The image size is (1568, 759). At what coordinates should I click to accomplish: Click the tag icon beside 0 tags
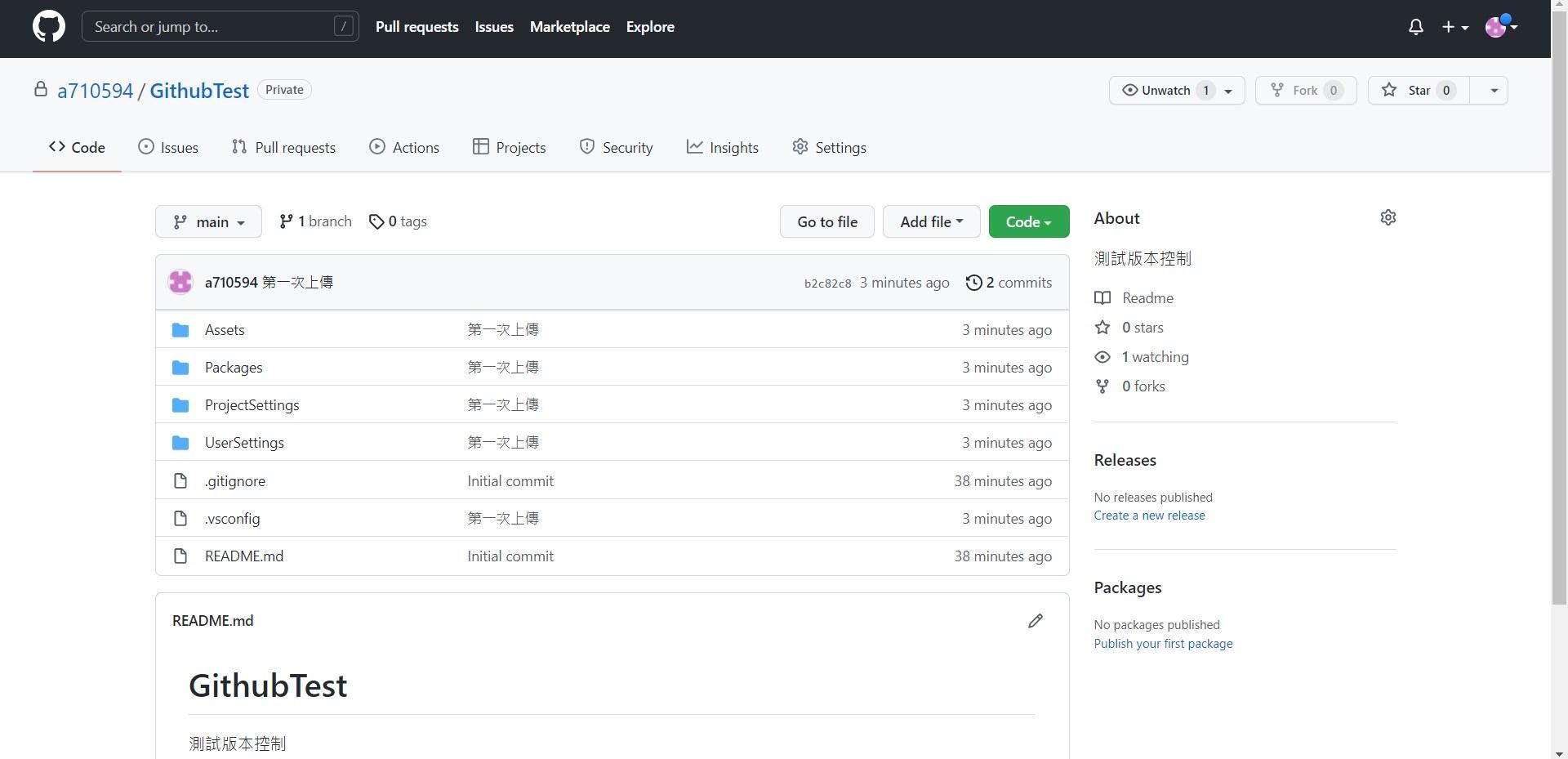point(376,221)
